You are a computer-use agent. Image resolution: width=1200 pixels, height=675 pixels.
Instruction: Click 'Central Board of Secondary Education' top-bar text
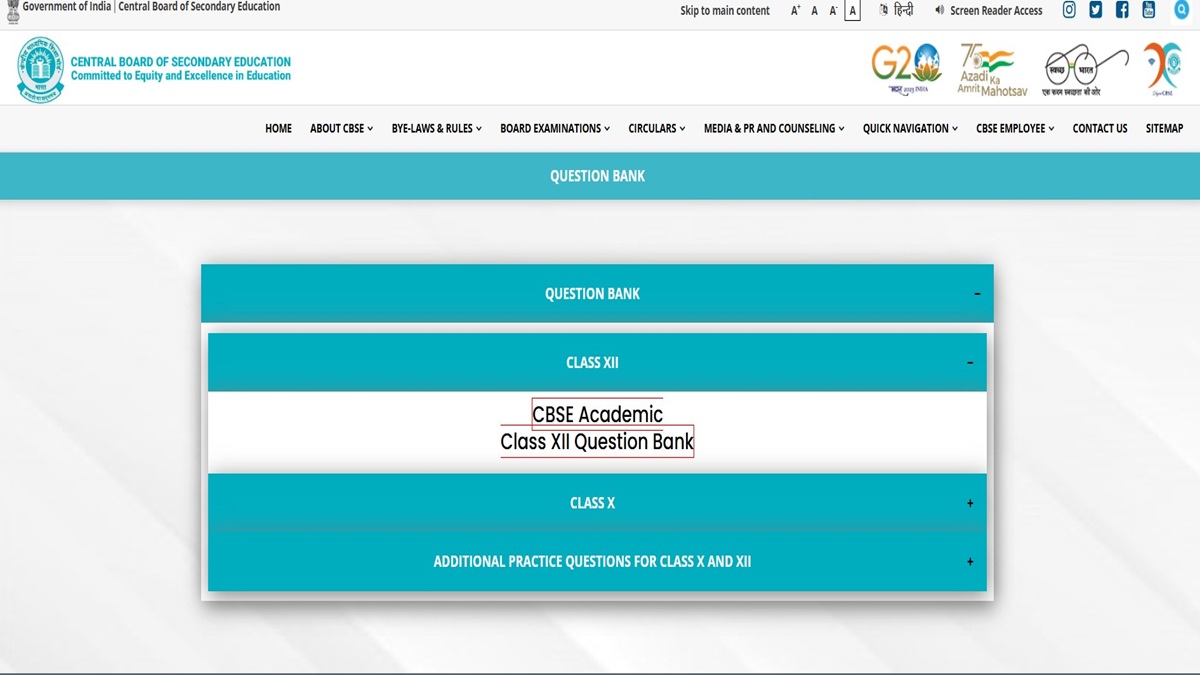pos(199,7)
